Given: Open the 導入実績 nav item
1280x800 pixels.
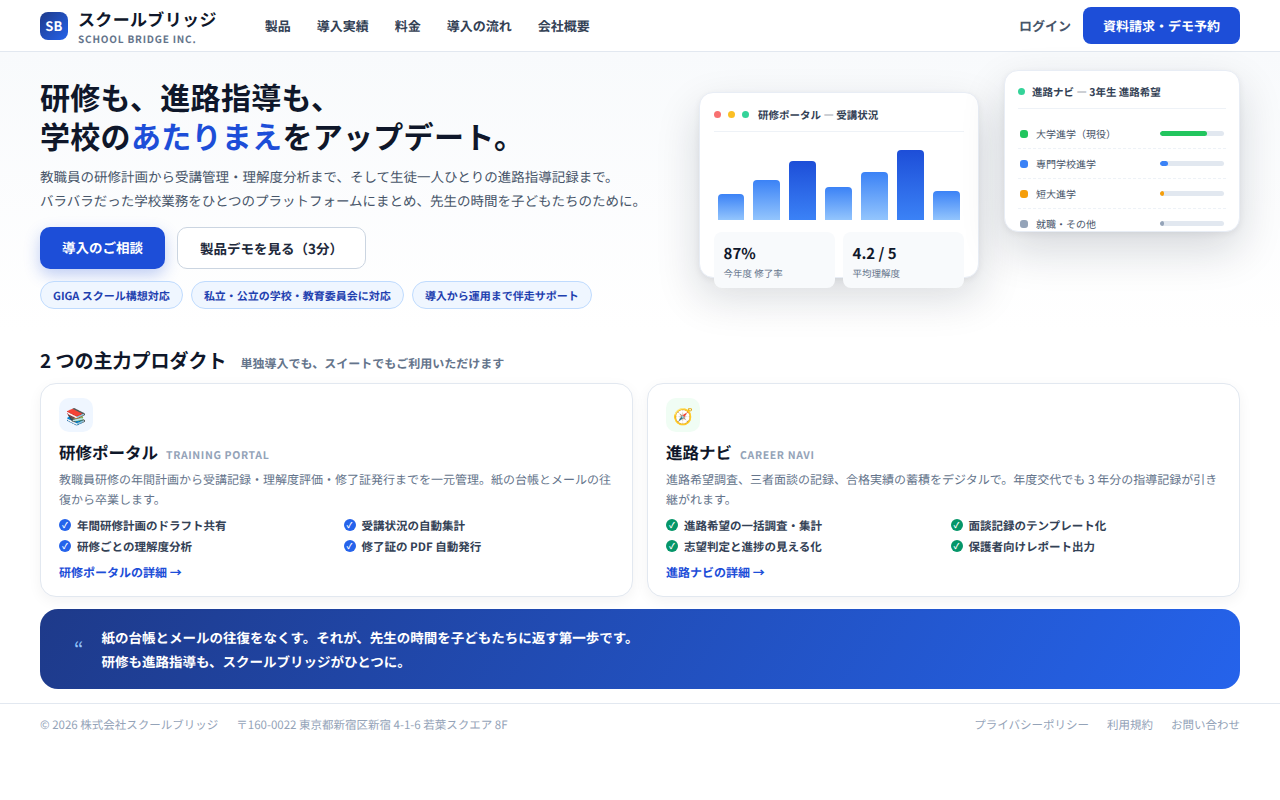Looking at the screenshot, I should pos(343,26).
